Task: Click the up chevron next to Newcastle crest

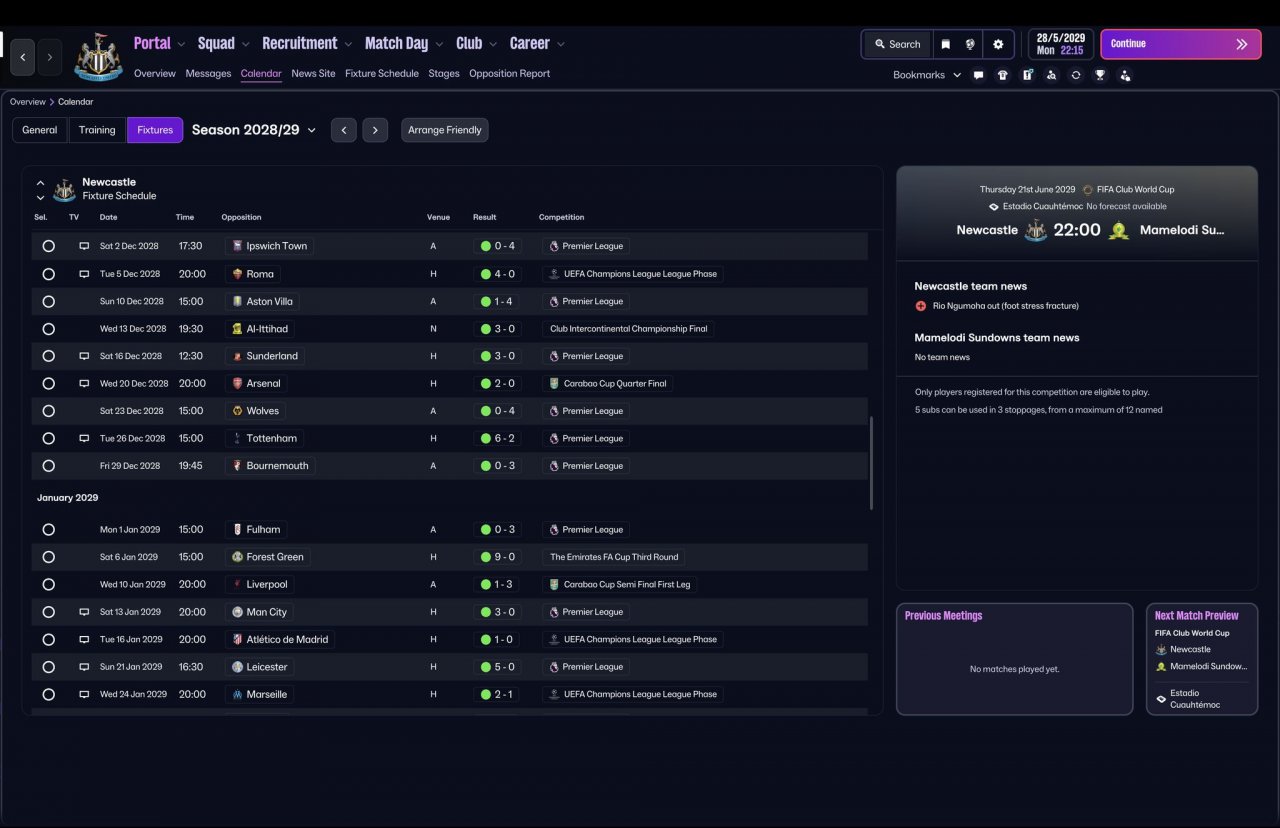Action: pyautogui.click(x=40, y=183)
